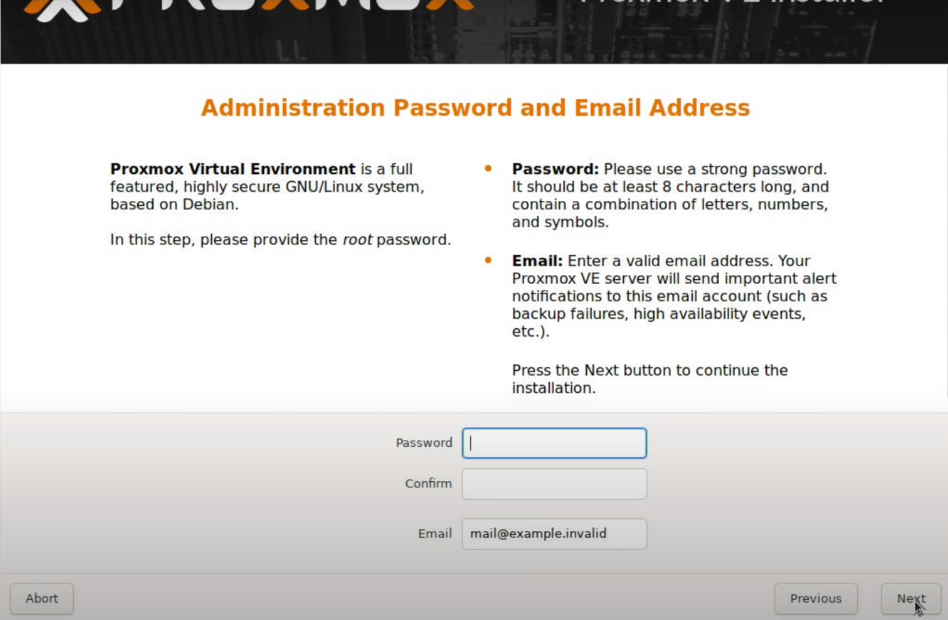Screen dimensions: 948x620
Task: Click the orange bullet beside Password tip
Action: [x=488, y=169]
